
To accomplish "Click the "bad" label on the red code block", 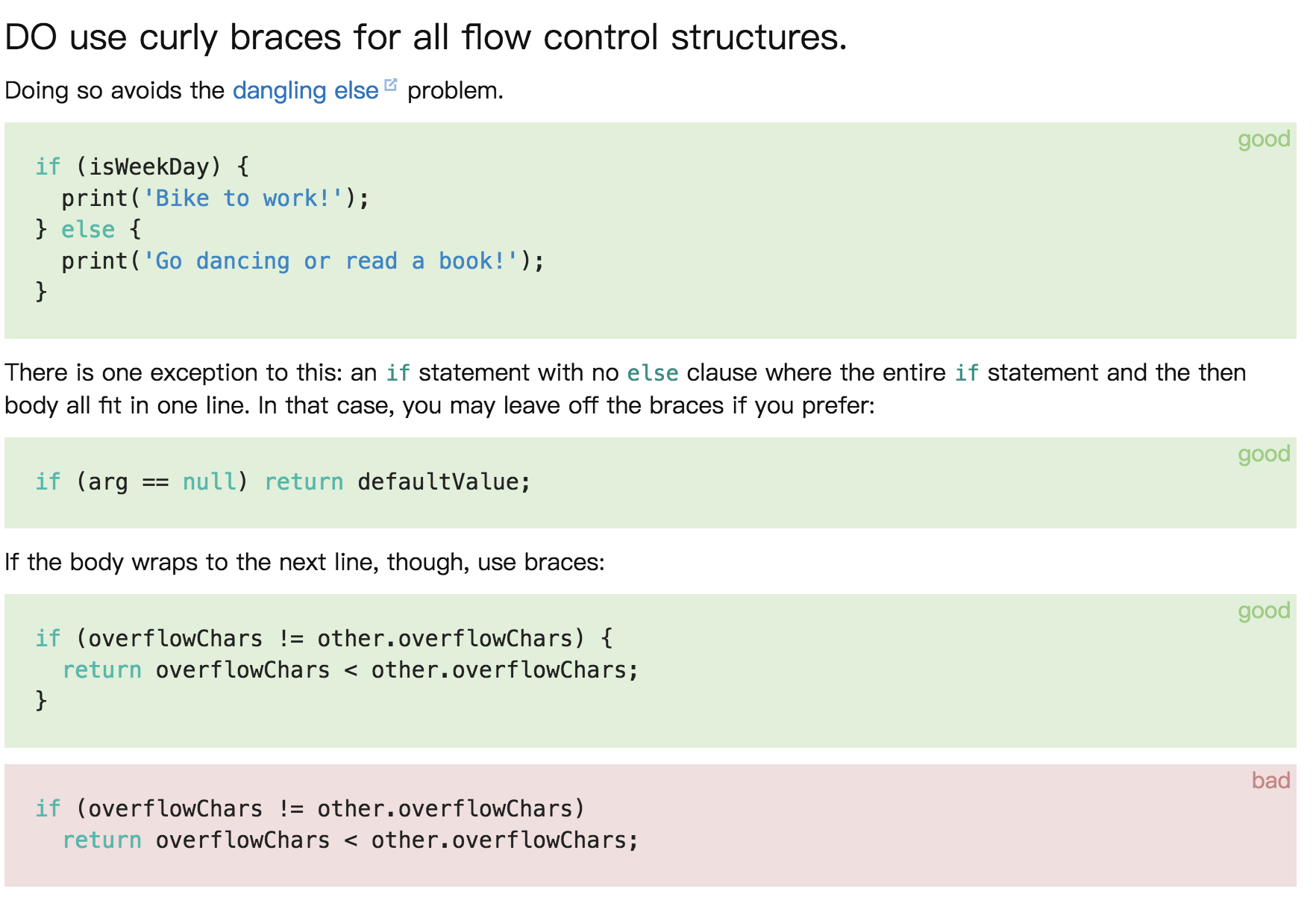I will coord(1270,781).
